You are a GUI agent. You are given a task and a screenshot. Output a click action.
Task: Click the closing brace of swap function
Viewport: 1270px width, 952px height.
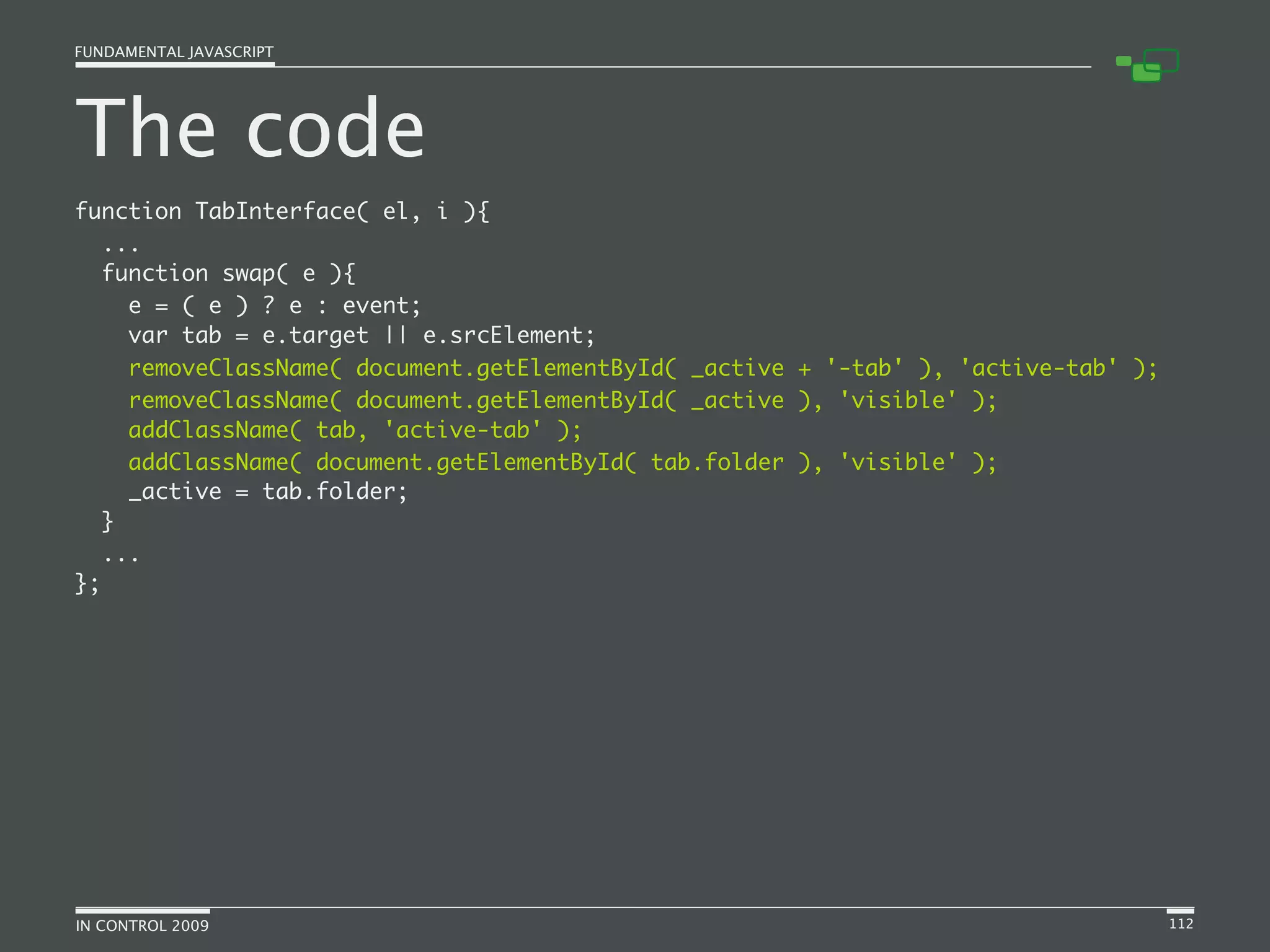coord(107,521)
